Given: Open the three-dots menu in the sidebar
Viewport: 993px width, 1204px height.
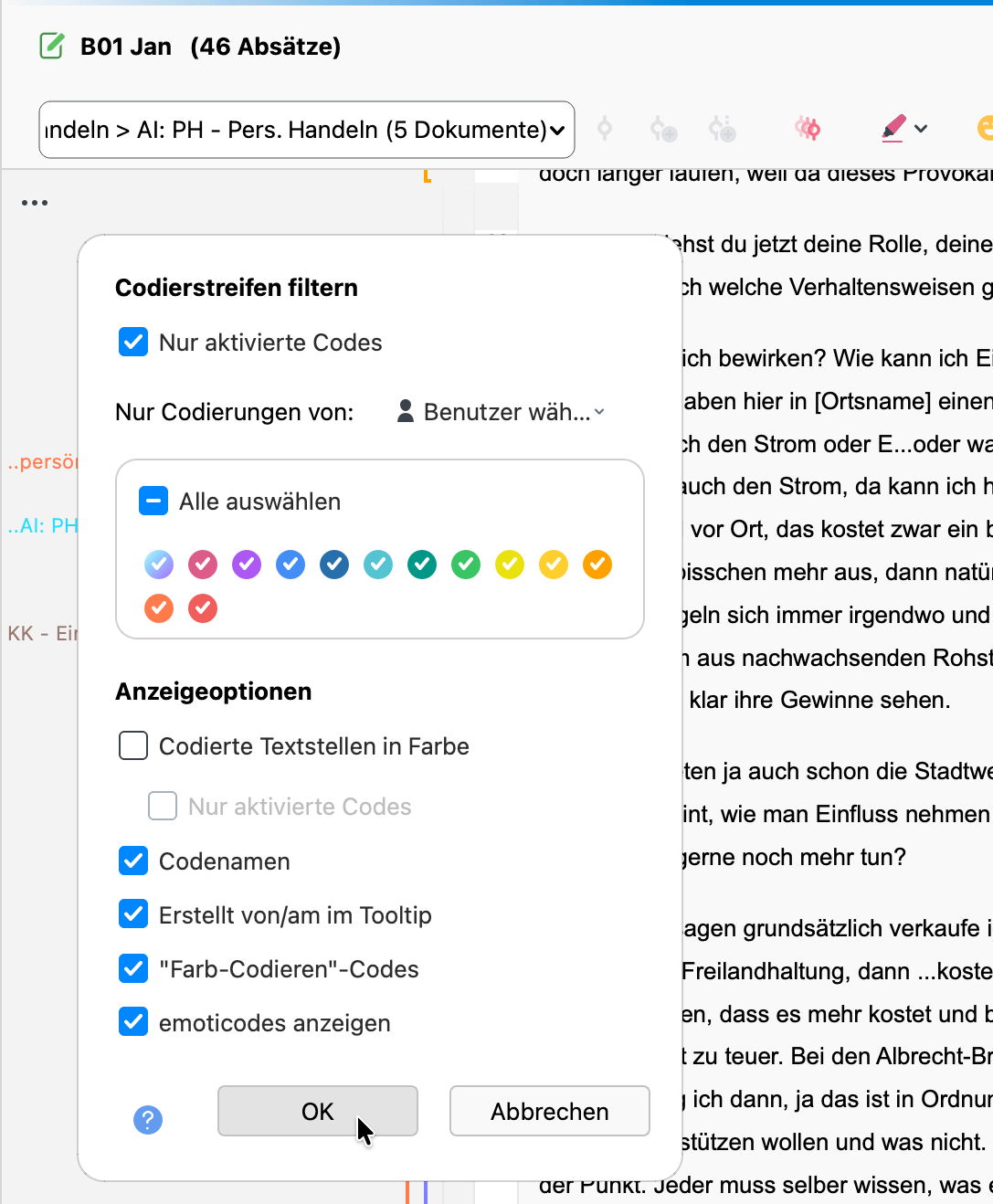Looking at the screenshot, I should [x=35, y=202].
